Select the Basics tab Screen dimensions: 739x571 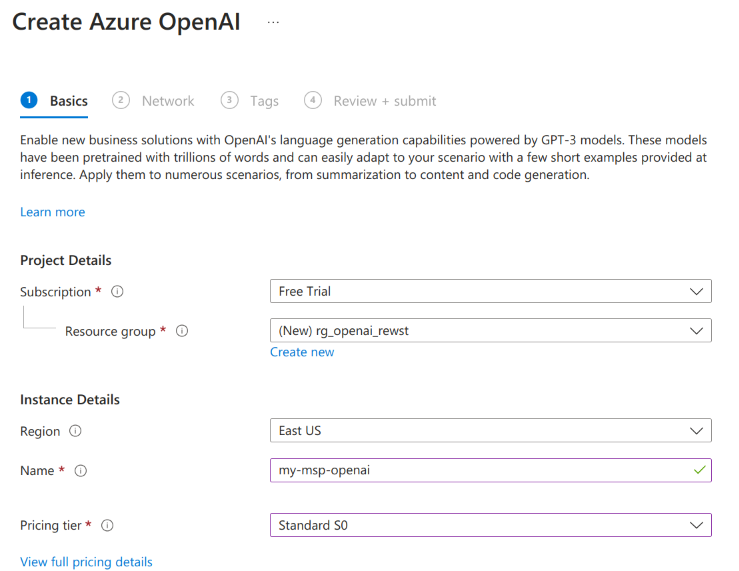pyautogui.click(x=69, y=101)
